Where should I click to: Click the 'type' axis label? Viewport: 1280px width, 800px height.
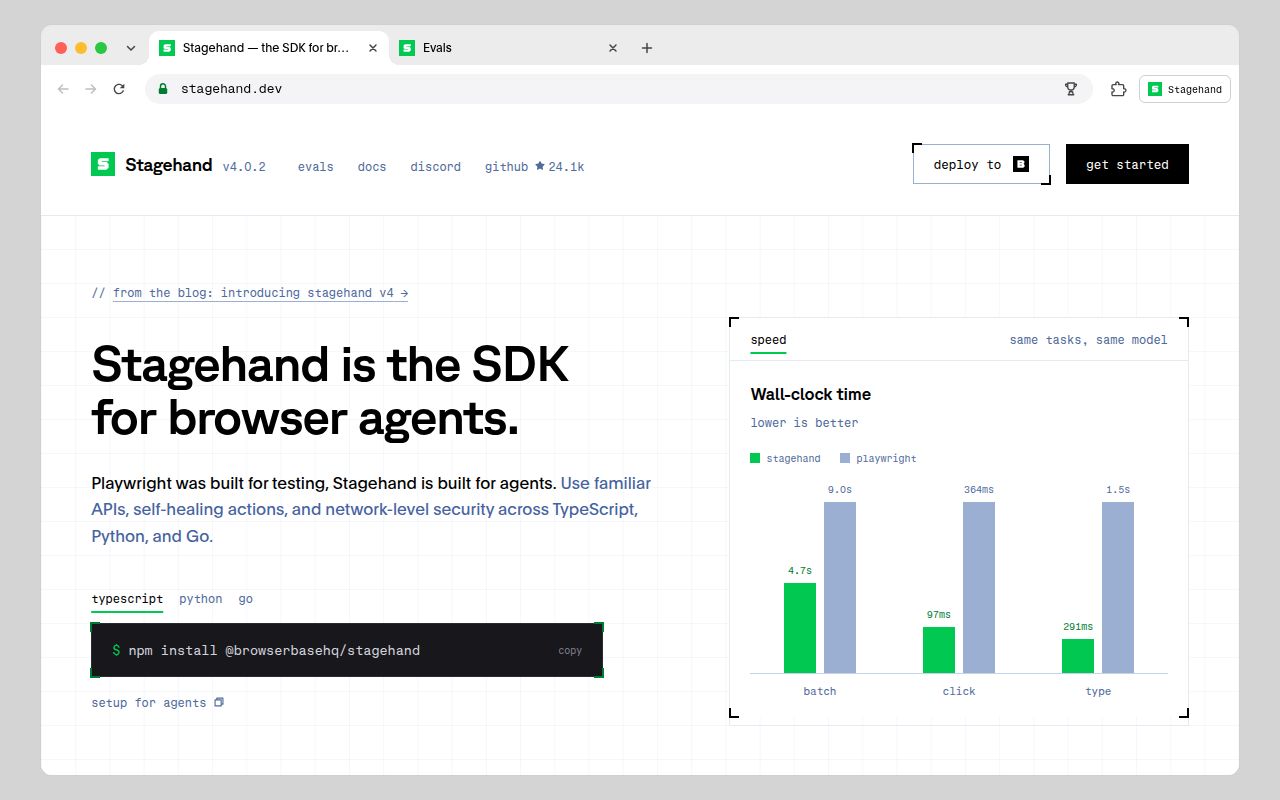click(x=1098, y=692)
